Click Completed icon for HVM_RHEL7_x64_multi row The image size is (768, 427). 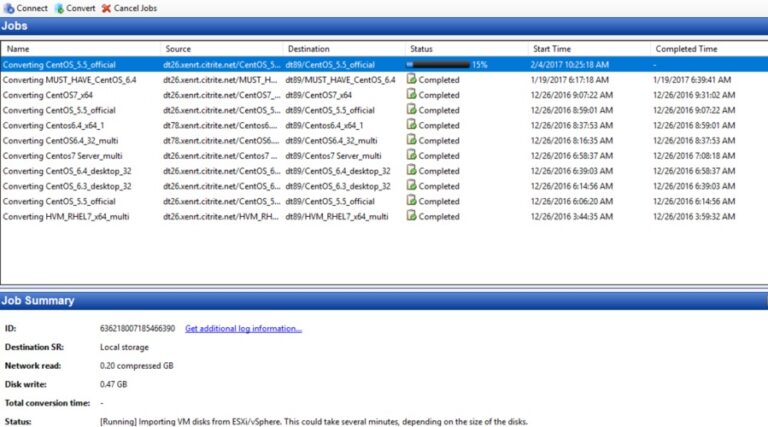(411, 216)
